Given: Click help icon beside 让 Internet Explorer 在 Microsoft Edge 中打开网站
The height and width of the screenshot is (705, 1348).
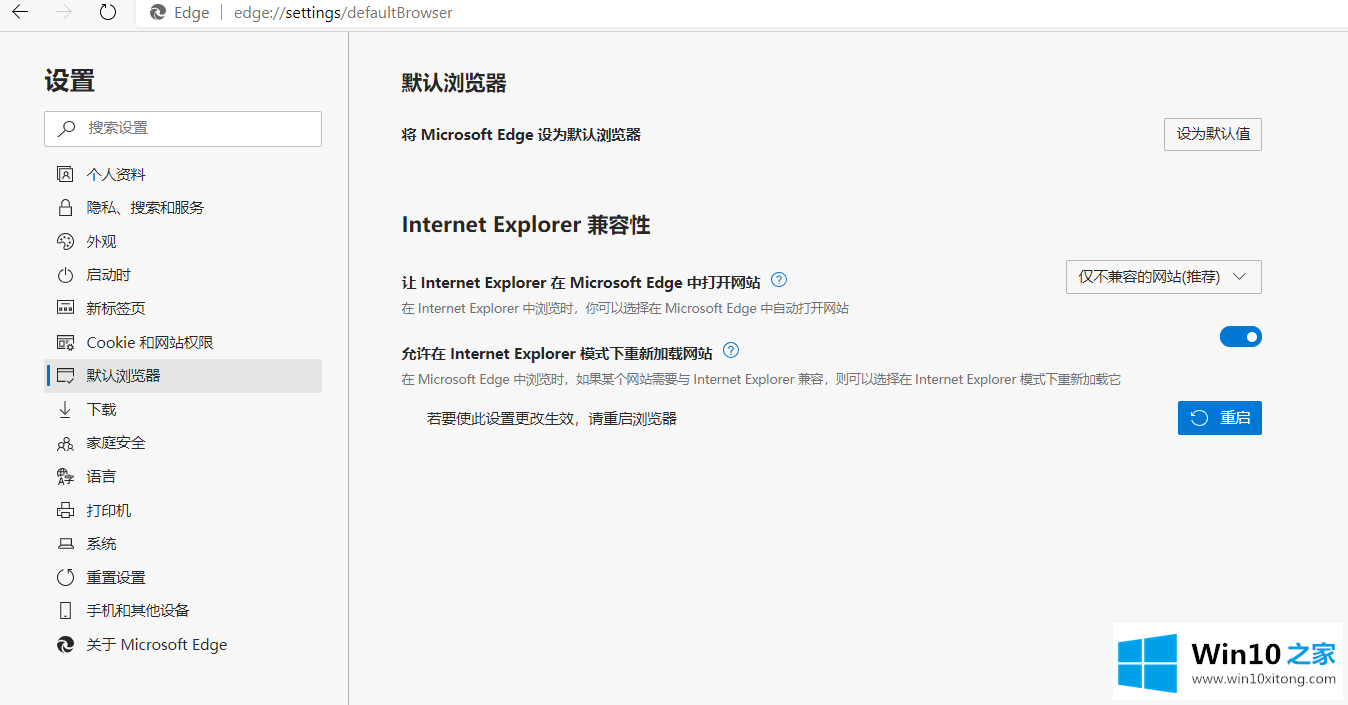Looking at the screenshot, I should (780, 281).
